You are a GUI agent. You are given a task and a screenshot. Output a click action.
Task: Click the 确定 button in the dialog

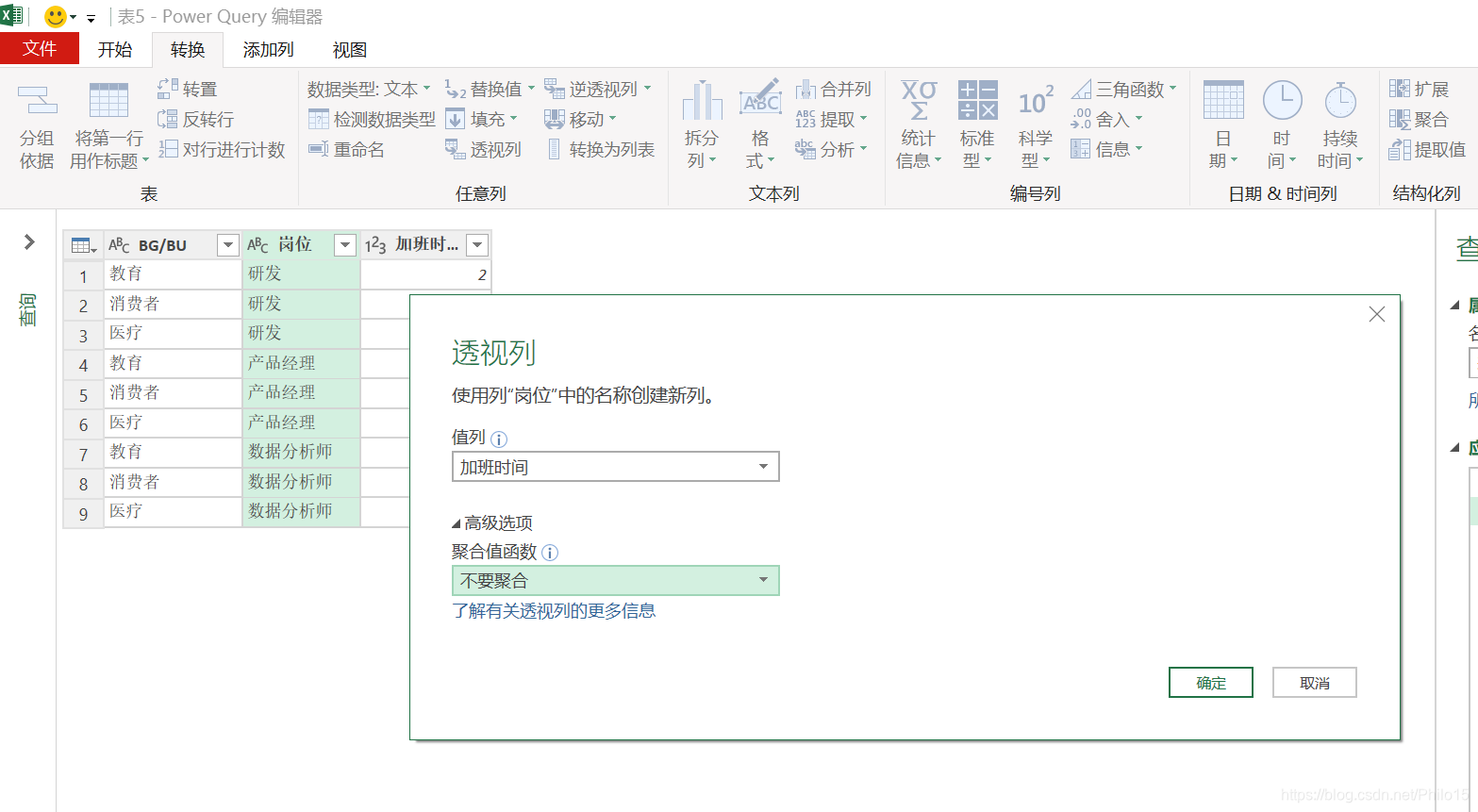click(1210, 682)
